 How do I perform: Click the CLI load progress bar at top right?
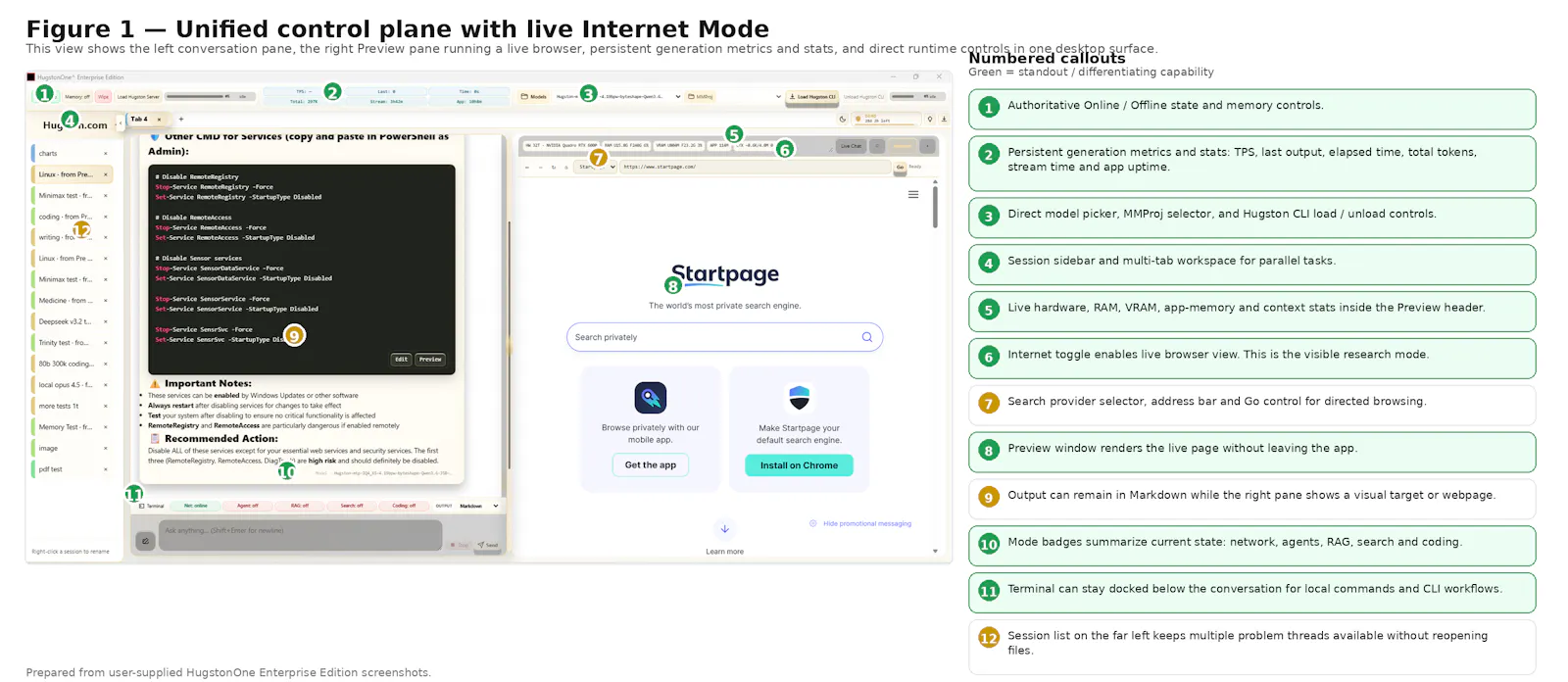tap(917, 96)
